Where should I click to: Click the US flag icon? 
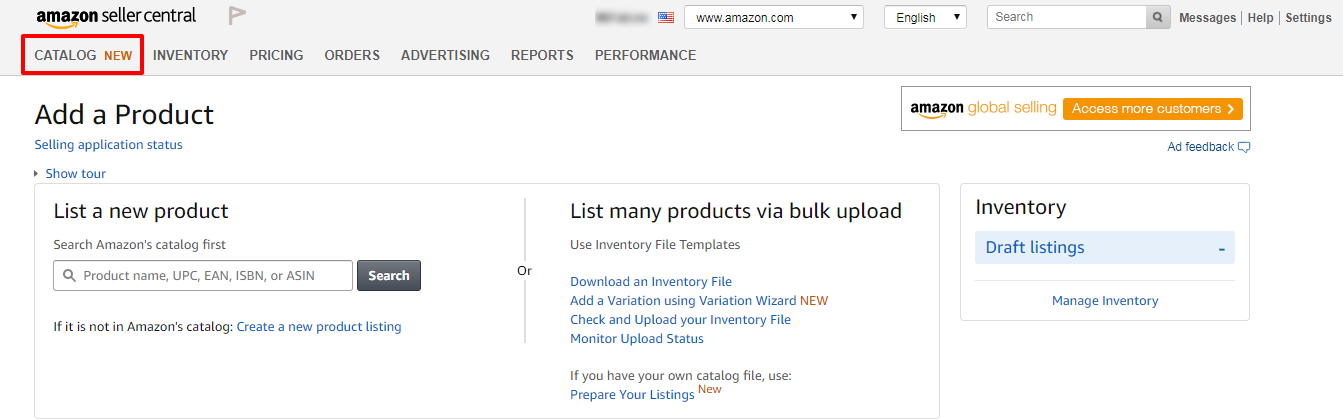point(666,18)
